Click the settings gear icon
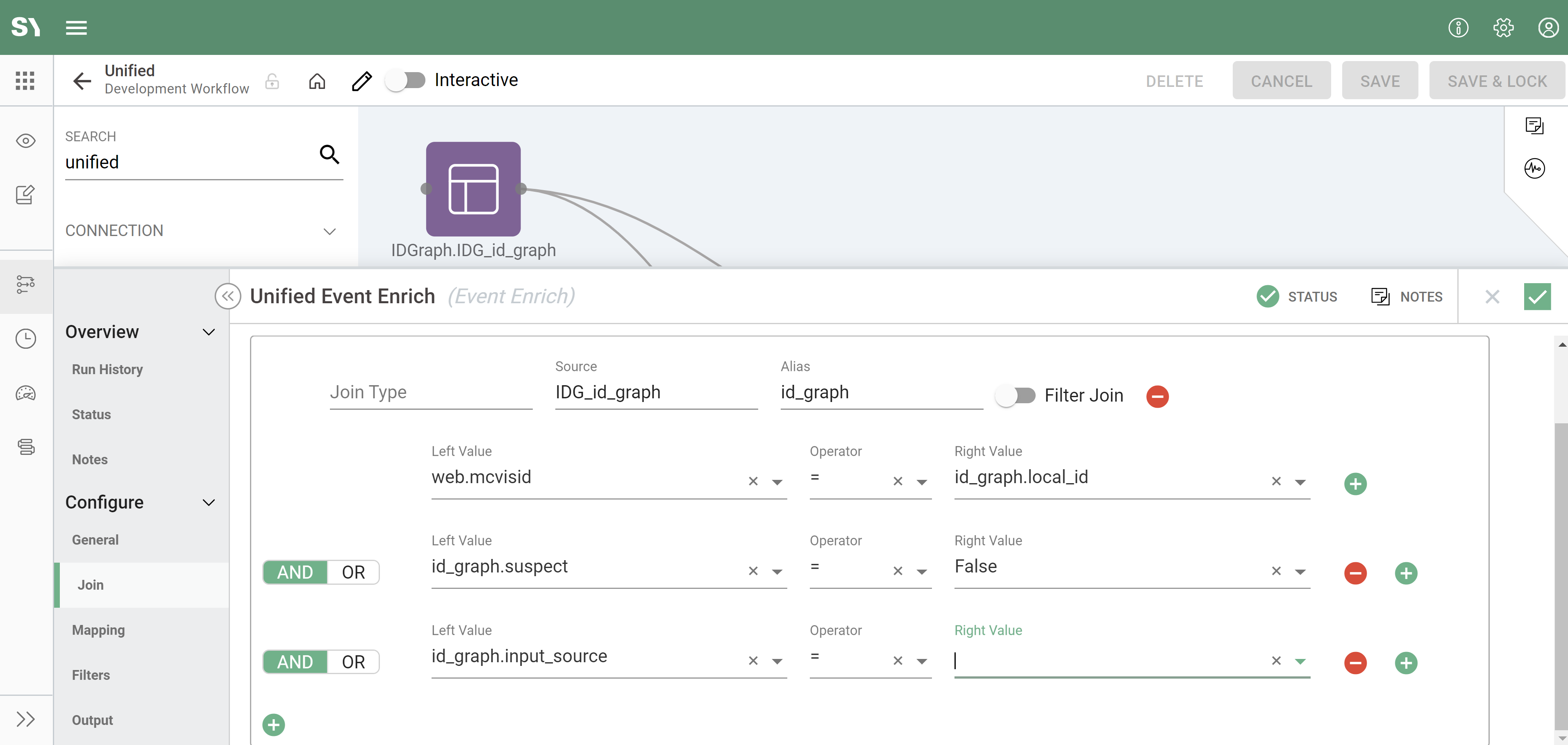Viewport: 1568px width, 745px height. pos(1503,27)
